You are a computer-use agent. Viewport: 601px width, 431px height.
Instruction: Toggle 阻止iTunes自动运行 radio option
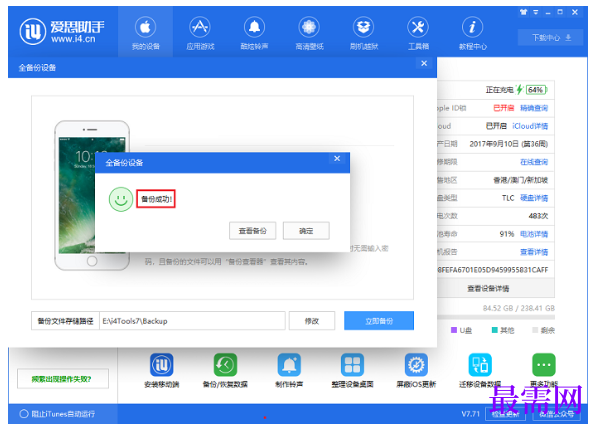[24, 414]
